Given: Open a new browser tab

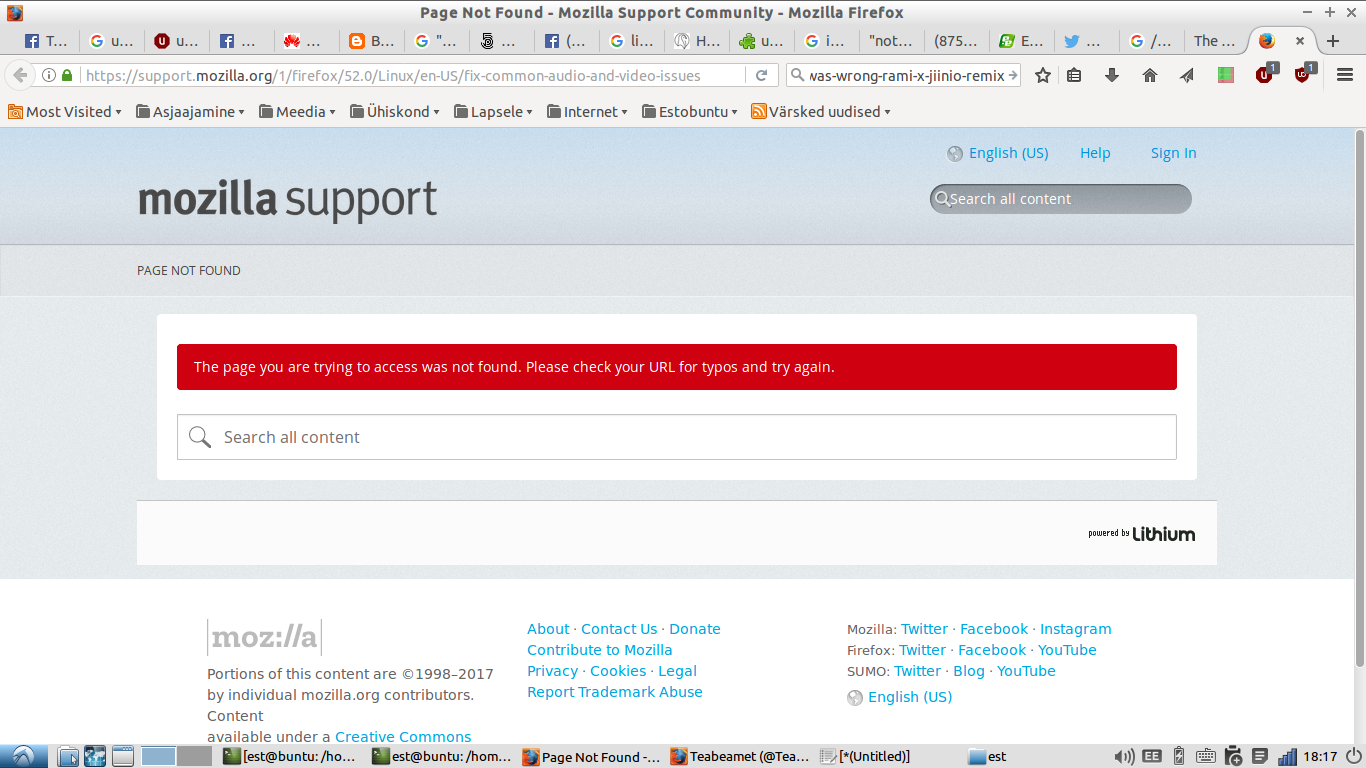Looking at the screenshot, I should point(1332,41).
